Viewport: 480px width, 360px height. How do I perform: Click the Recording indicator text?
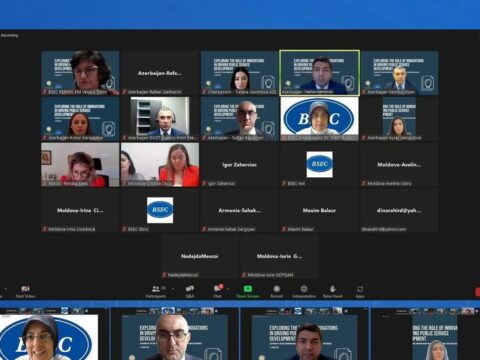point(9,35)
